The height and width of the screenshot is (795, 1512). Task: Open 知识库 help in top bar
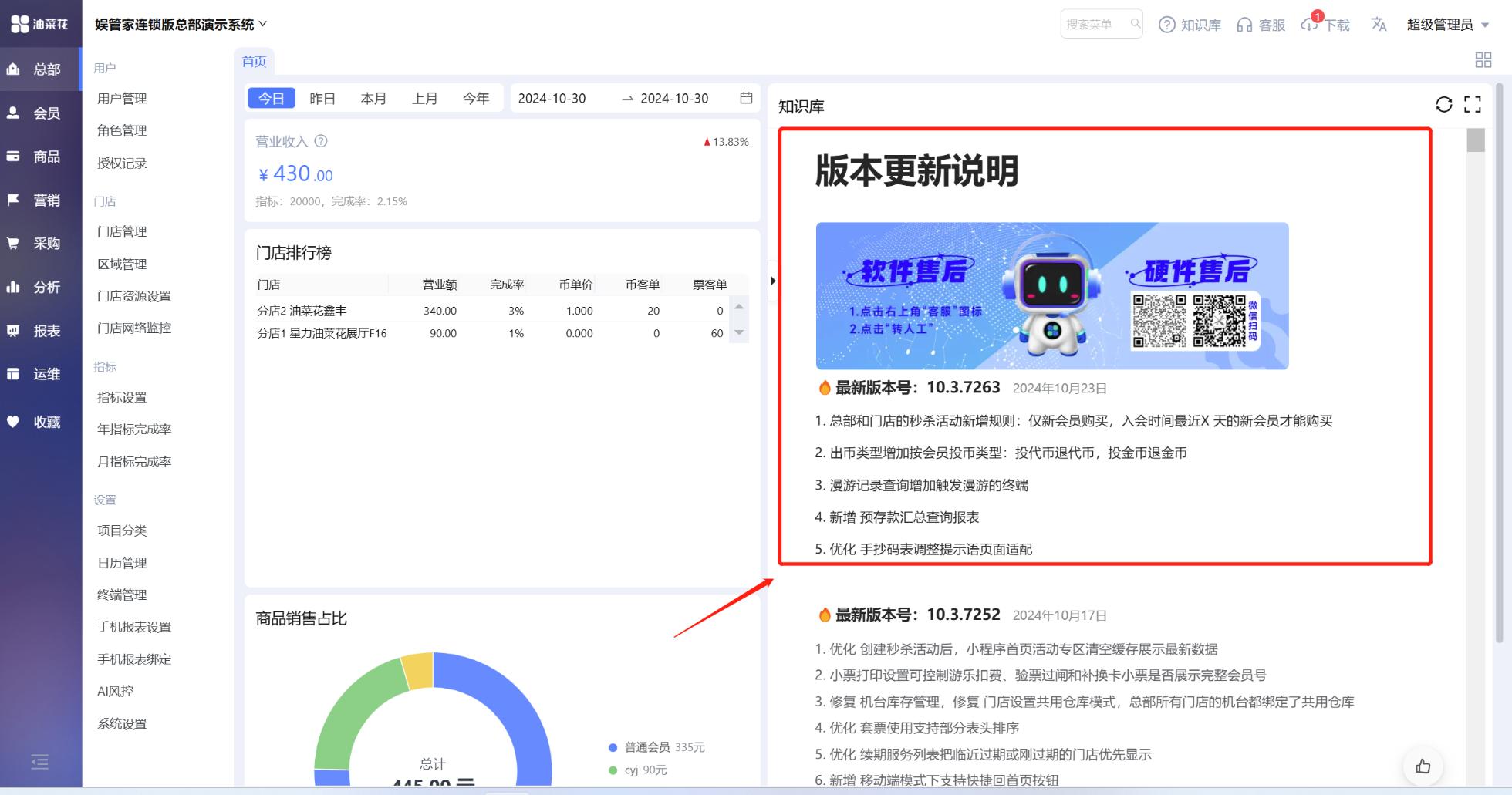coord(1190,25)
